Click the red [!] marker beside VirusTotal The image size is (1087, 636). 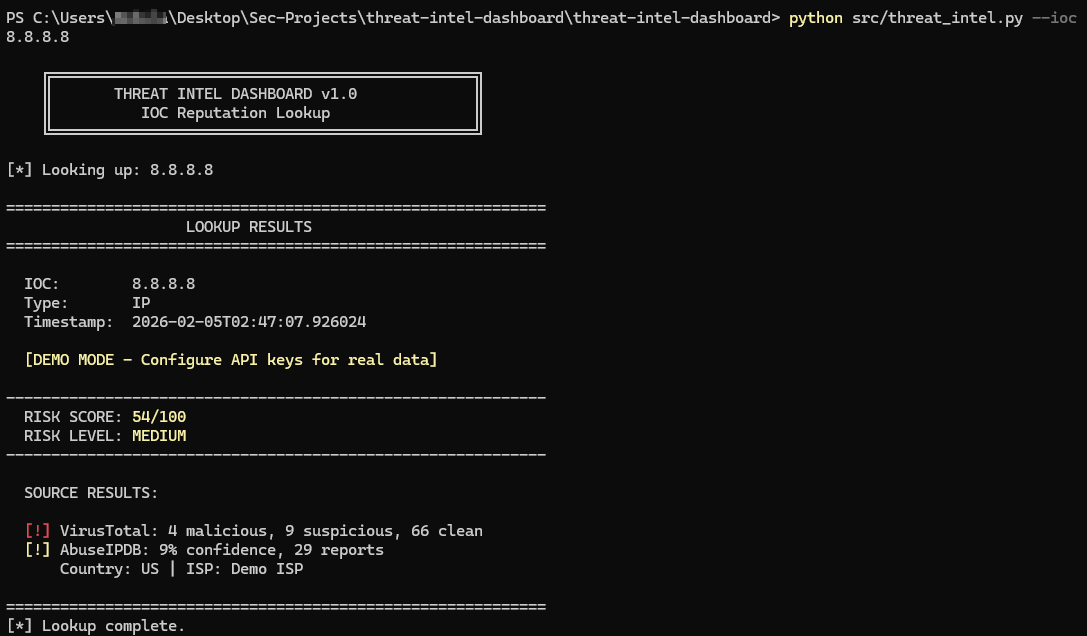(37, 531)
